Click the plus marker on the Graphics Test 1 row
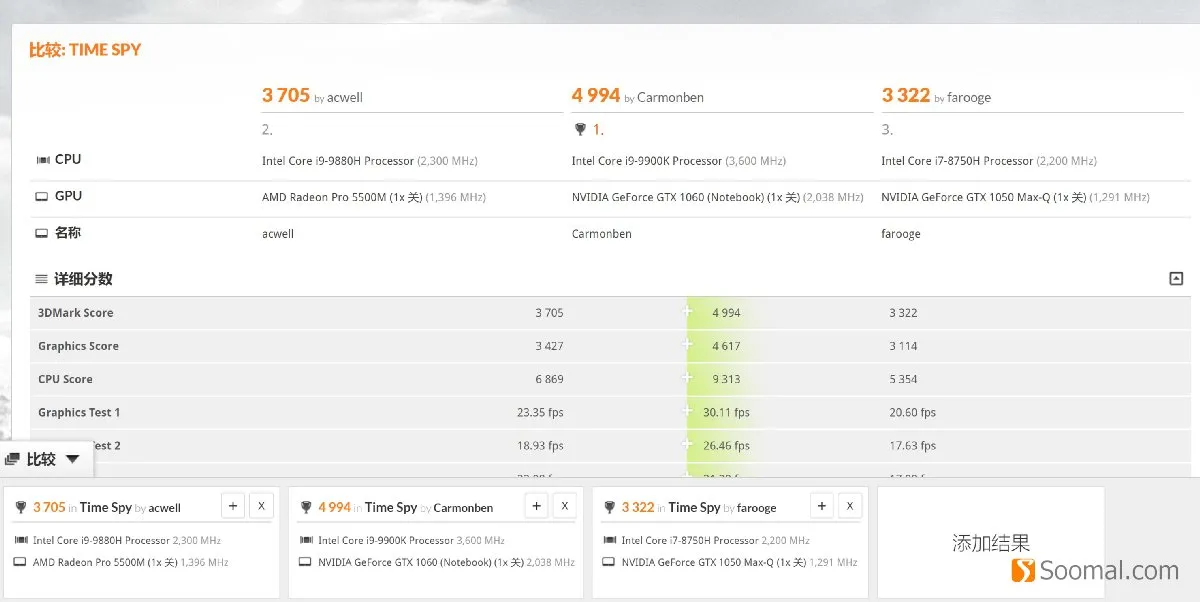Screen dimensions: 1200x602 (x=688, y=411)
